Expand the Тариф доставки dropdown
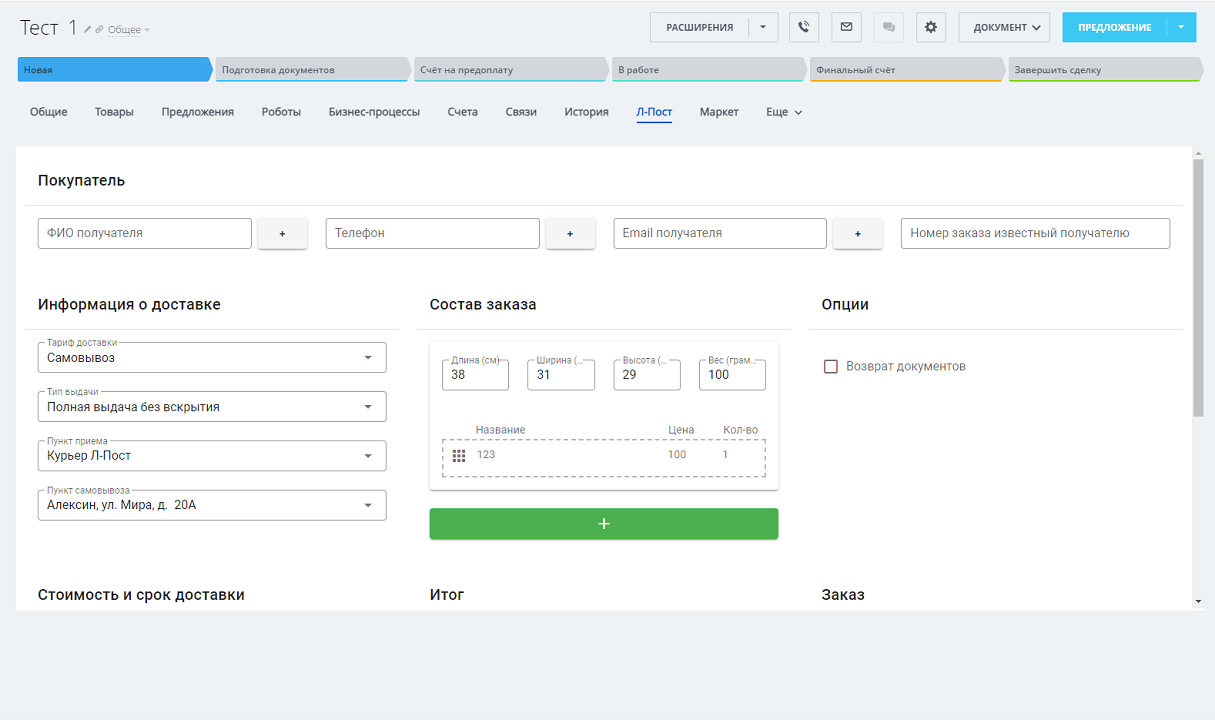The height and width of the screenshot is (720, 1215). click(x=367, y=358)
